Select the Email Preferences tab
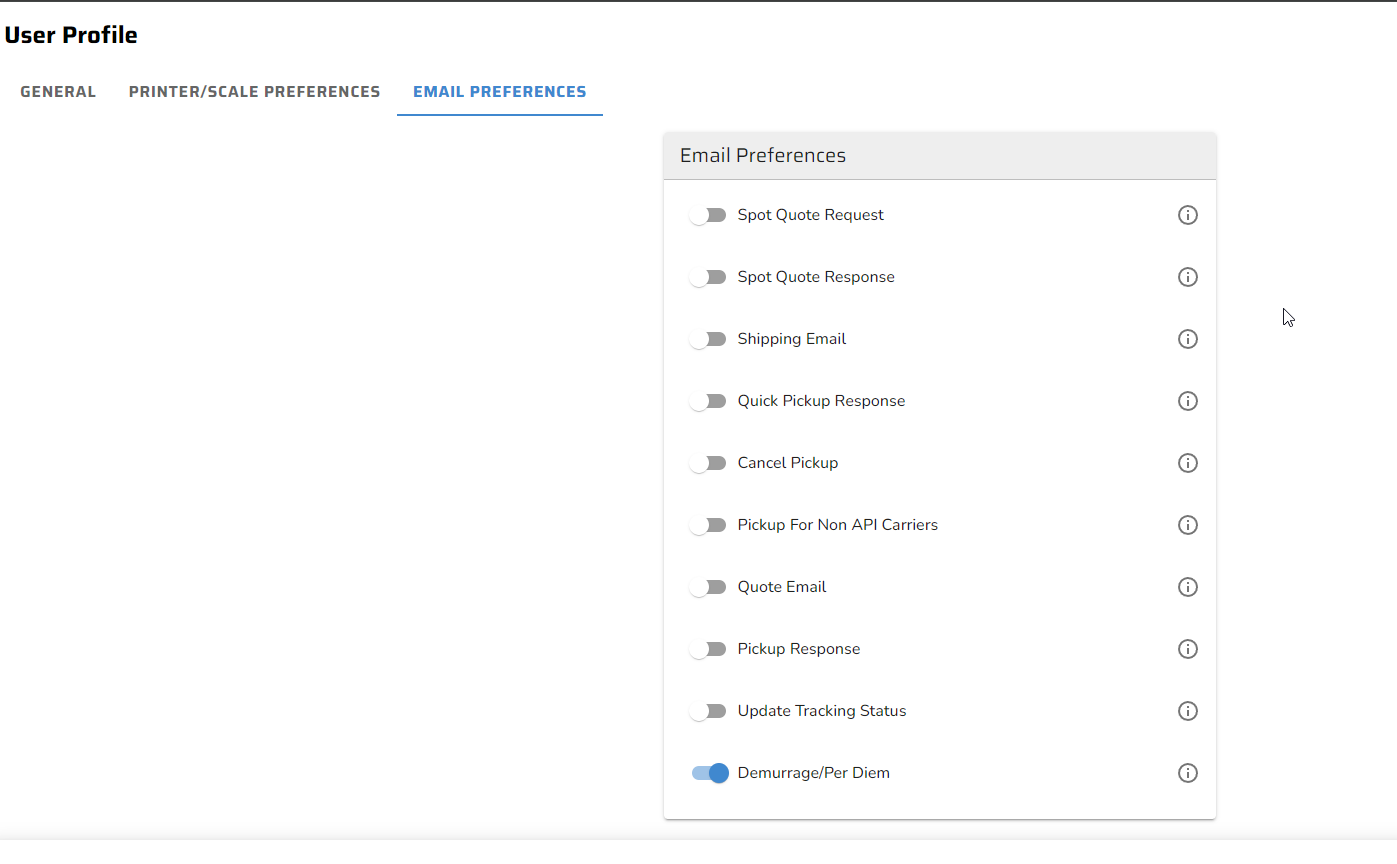 [500, 92]
